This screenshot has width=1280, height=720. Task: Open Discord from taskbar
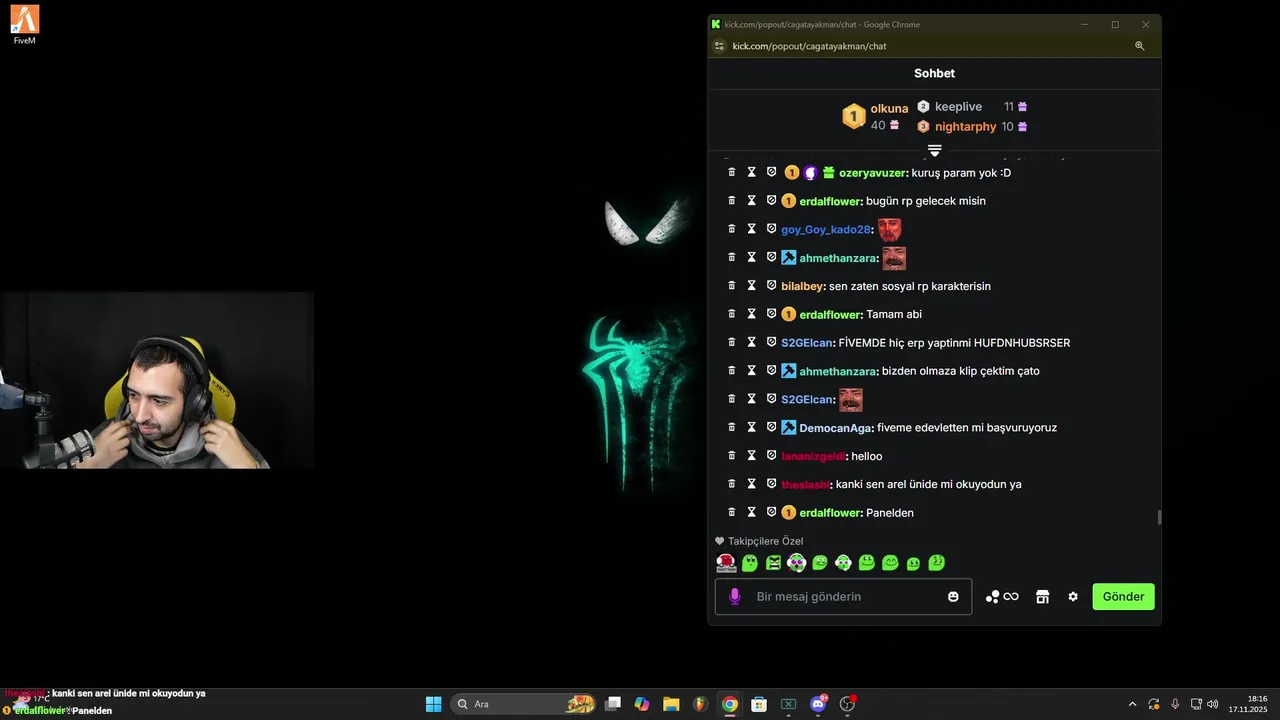(818, 704)
